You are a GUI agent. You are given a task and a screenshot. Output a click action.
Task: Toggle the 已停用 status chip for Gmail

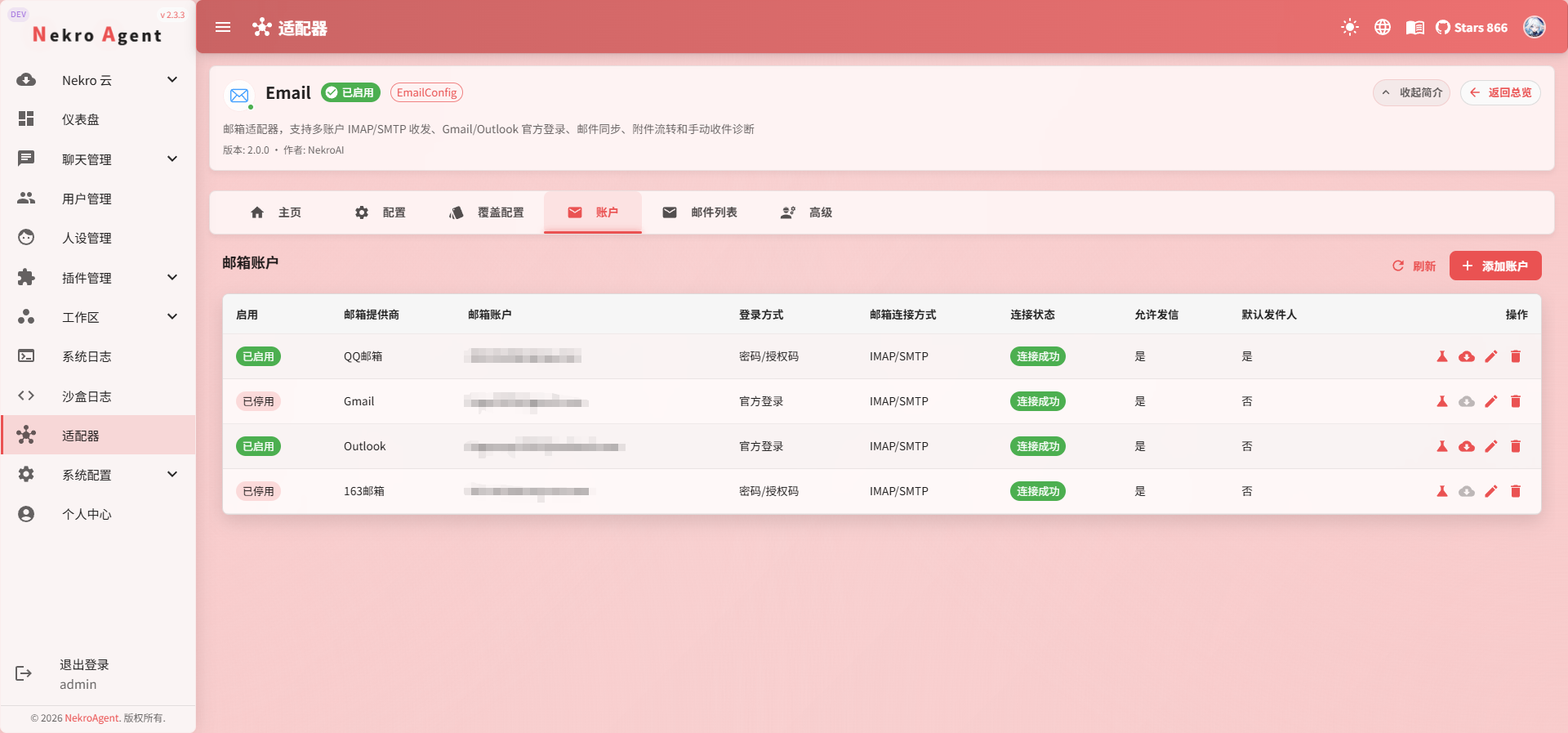tap(258, 401)
